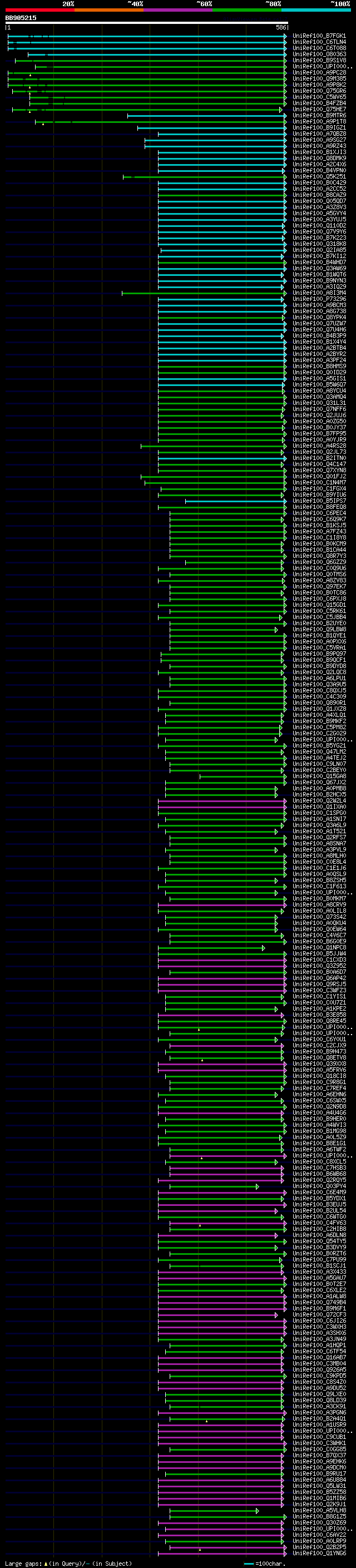
Task: Select hit UniRef100_B0RZT6
Action: click(319, 1253)
